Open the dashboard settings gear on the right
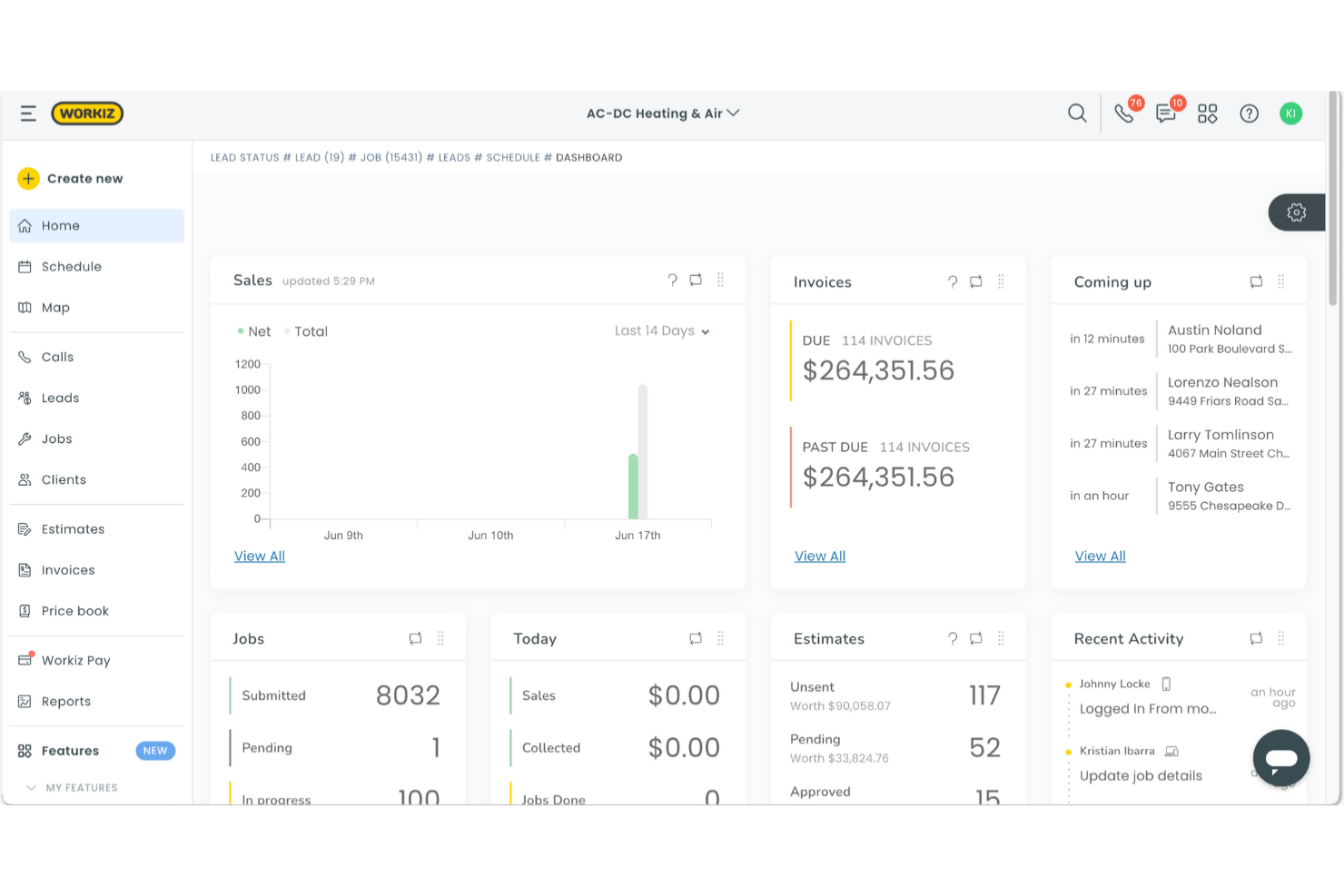 [x=1296, y=212]
